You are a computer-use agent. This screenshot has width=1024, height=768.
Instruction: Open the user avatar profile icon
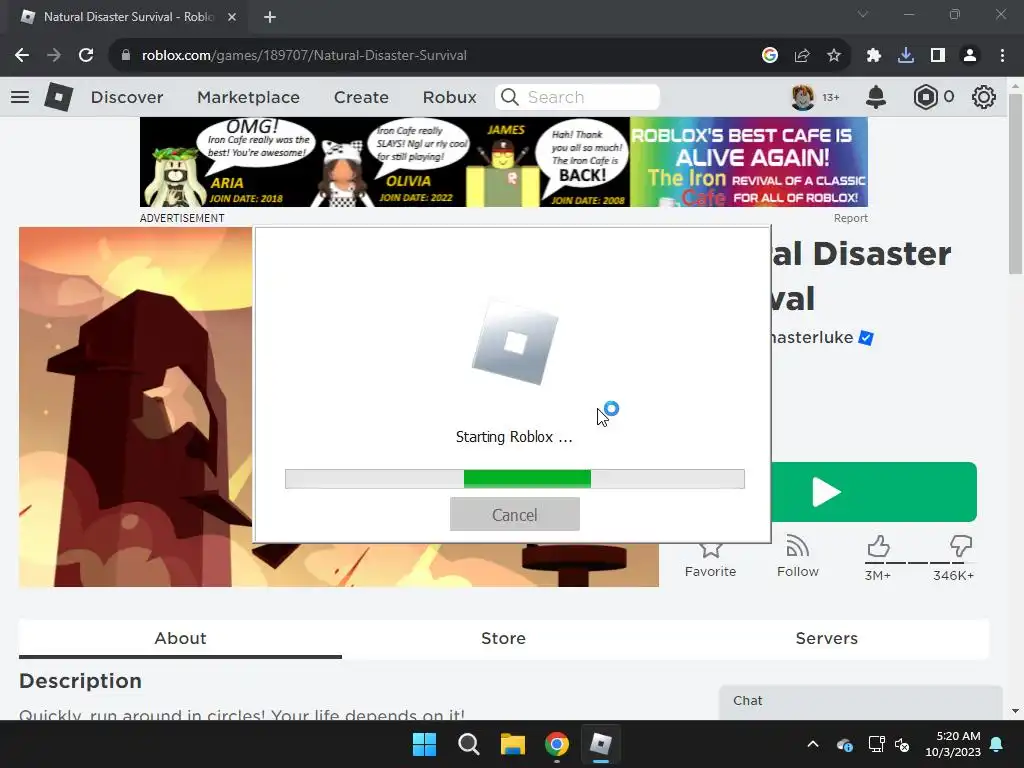(x=803, y=97)
